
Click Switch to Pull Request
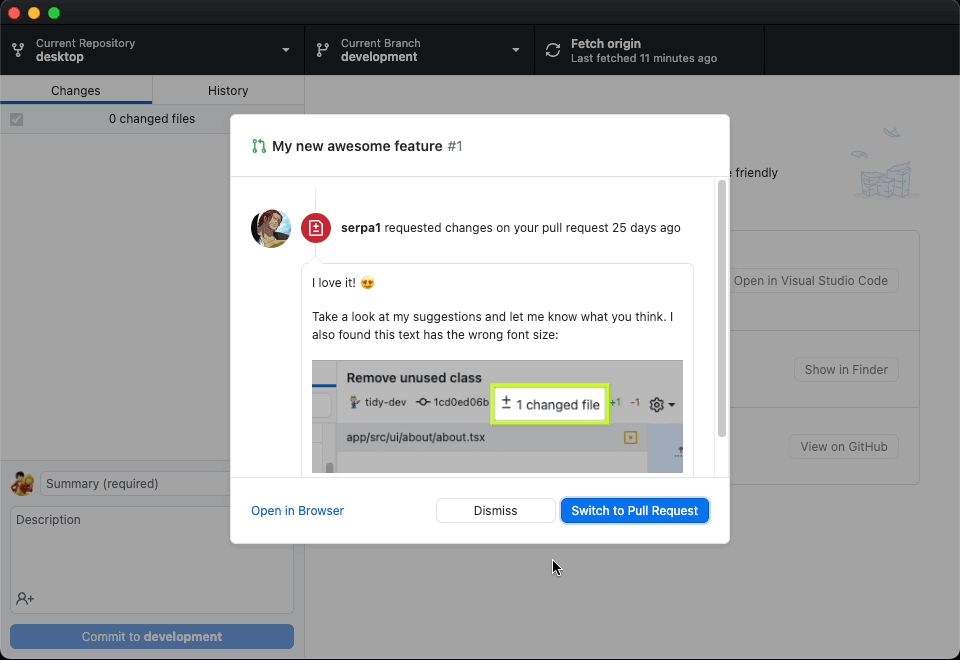pyautogui.click(x=634, y=511)
